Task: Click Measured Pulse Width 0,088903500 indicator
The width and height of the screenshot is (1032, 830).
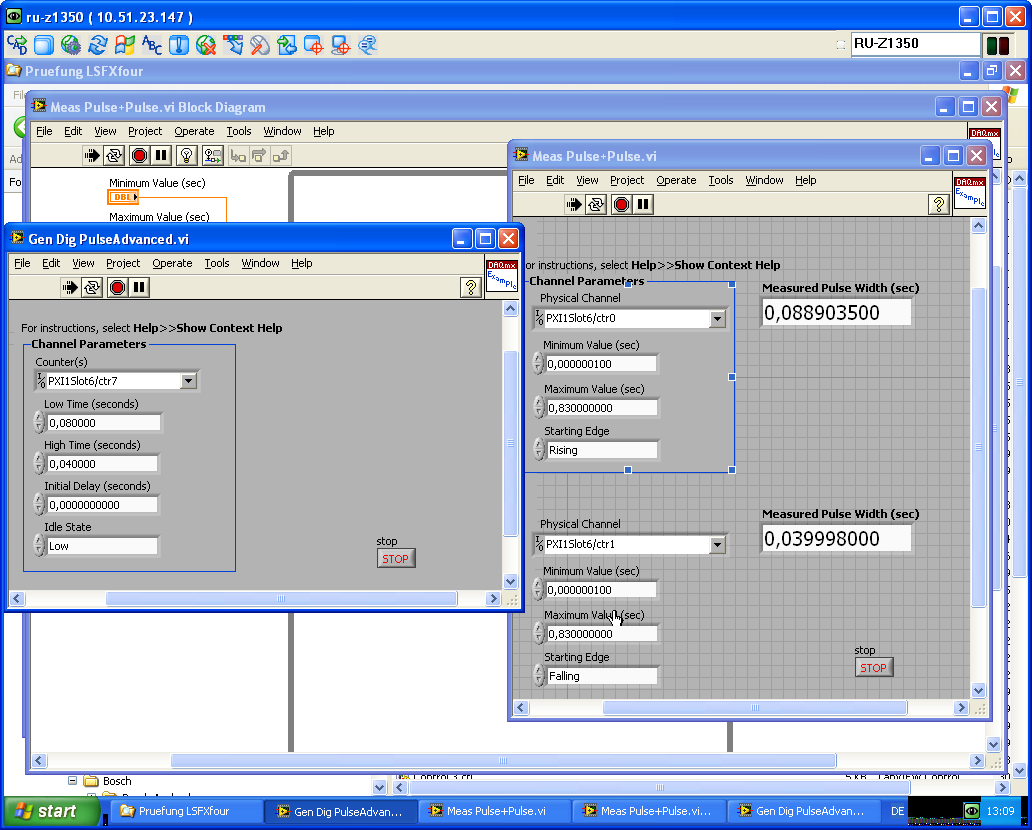Action: pos(836,313)
